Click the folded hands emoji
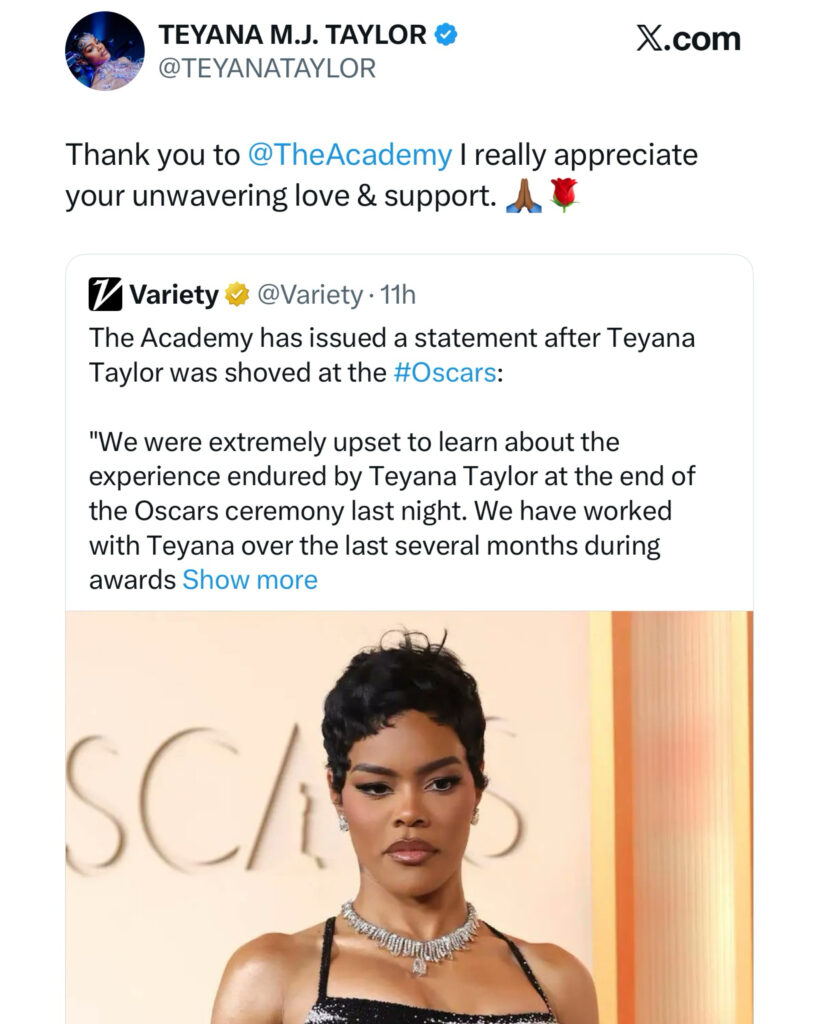This screenshot has width=819, height=1024. 523,195
